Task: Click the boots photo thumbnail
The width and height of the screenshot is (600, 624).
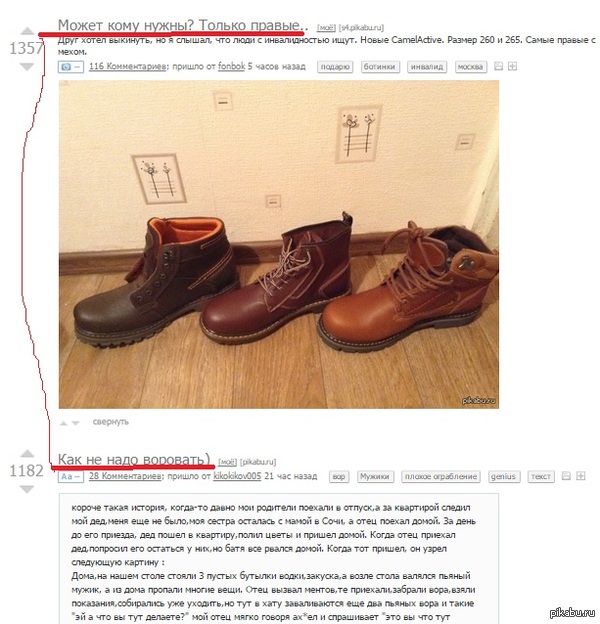Action: click(279, 244)
